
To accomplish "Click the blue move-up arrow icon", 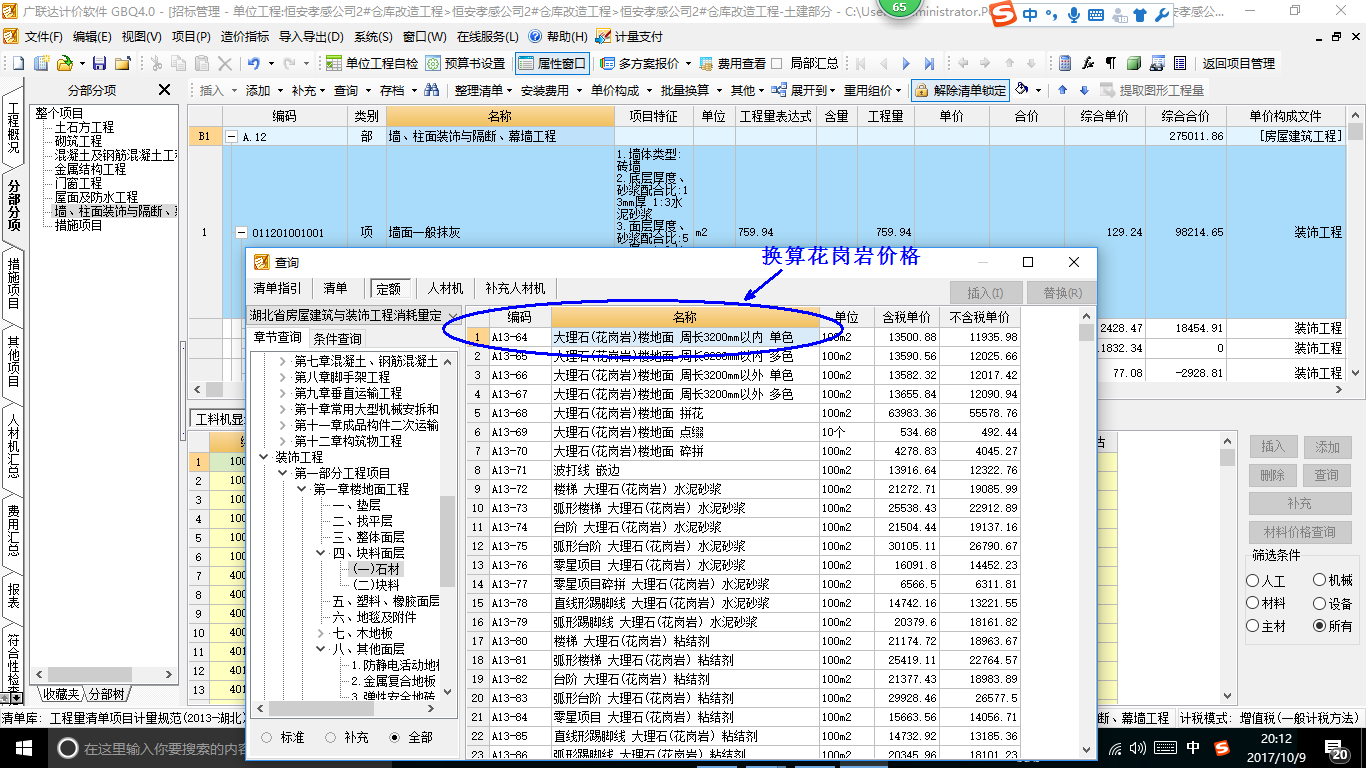I will point(1062,90).
